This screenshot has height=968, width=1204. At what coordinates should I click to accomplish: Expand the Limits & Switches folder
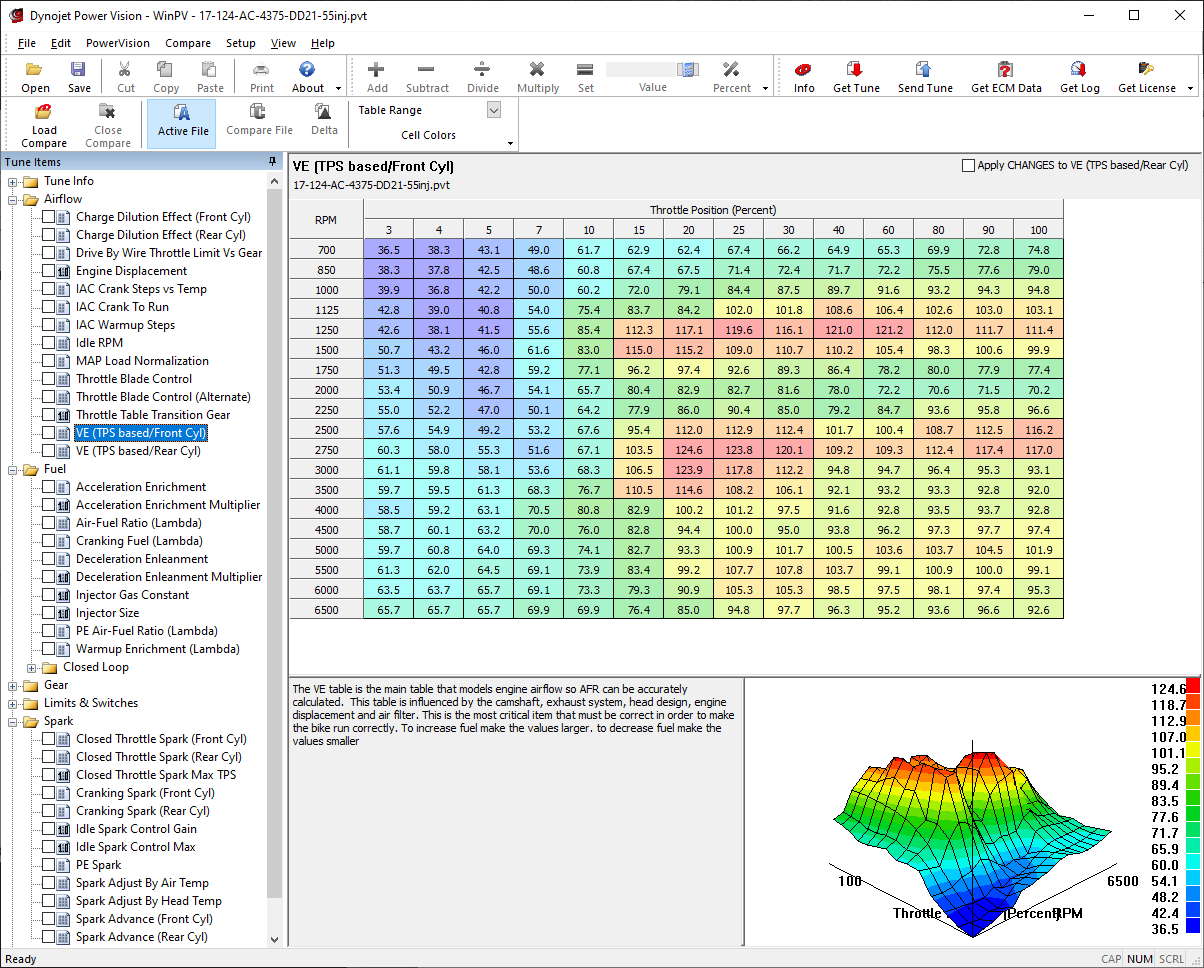(13, 703)
